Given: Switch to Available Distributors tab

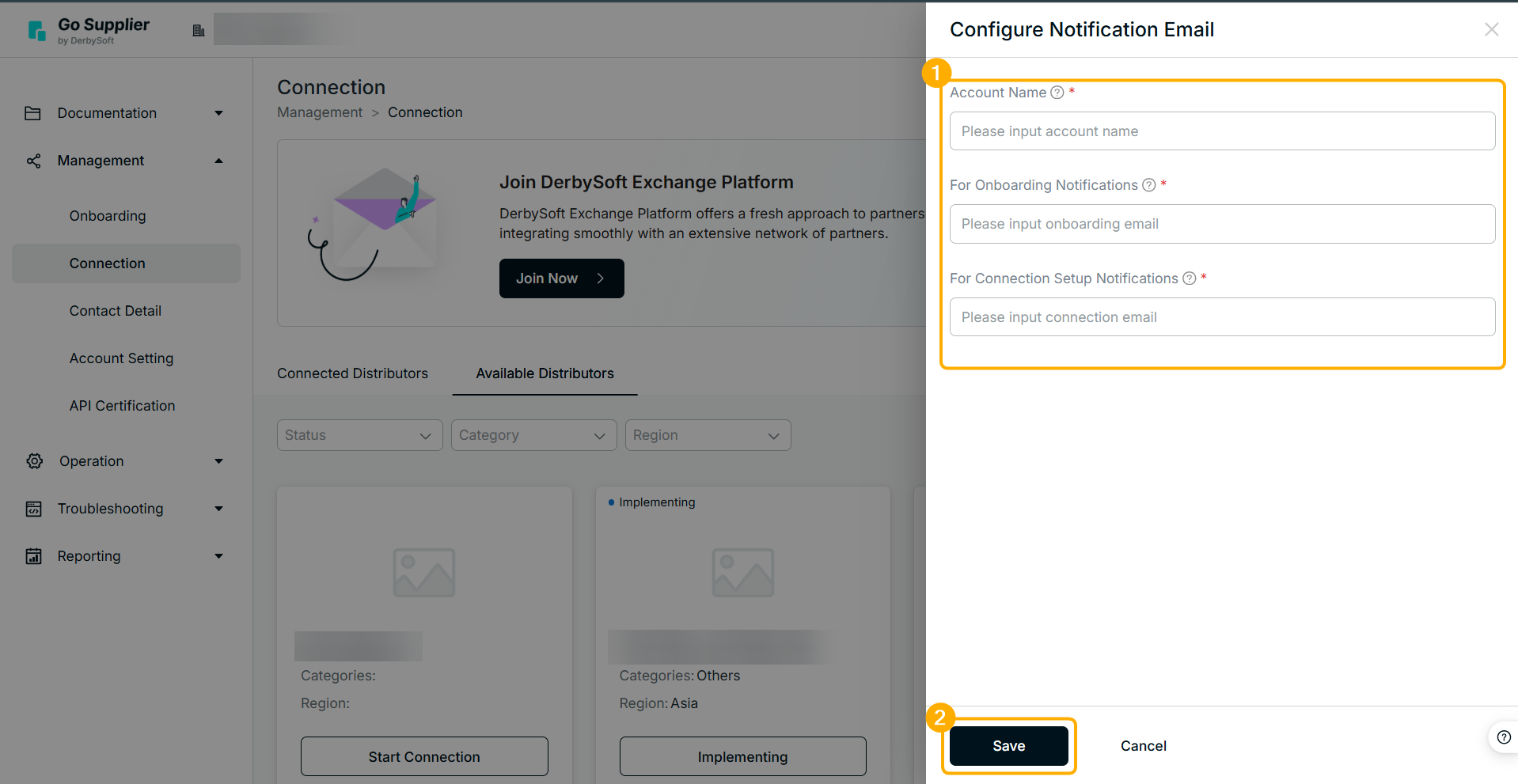Looking at the screenshot, I should (545, 373).
